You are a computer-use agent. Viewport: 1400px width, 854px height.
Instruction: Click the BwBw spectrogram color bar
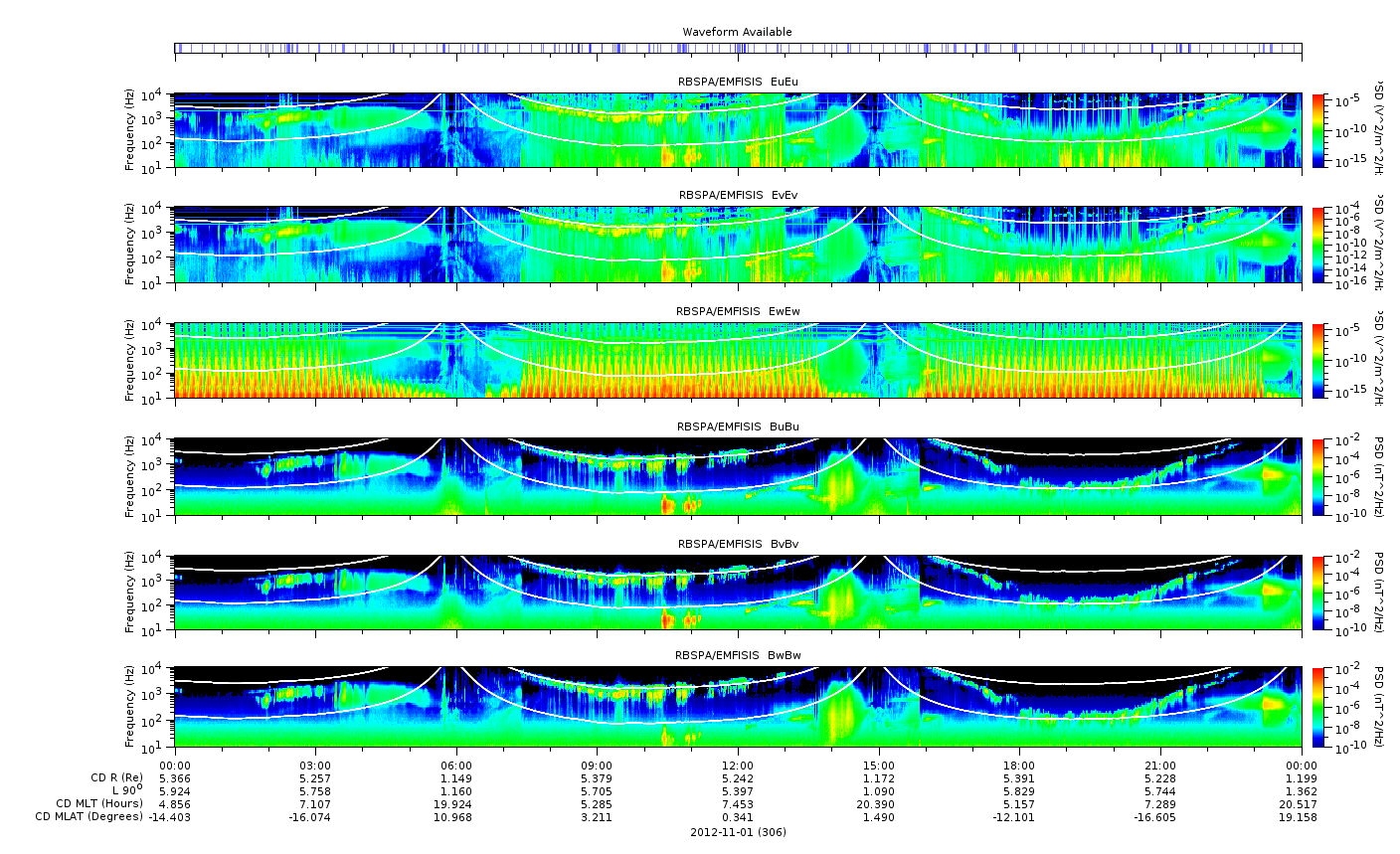1318,707
